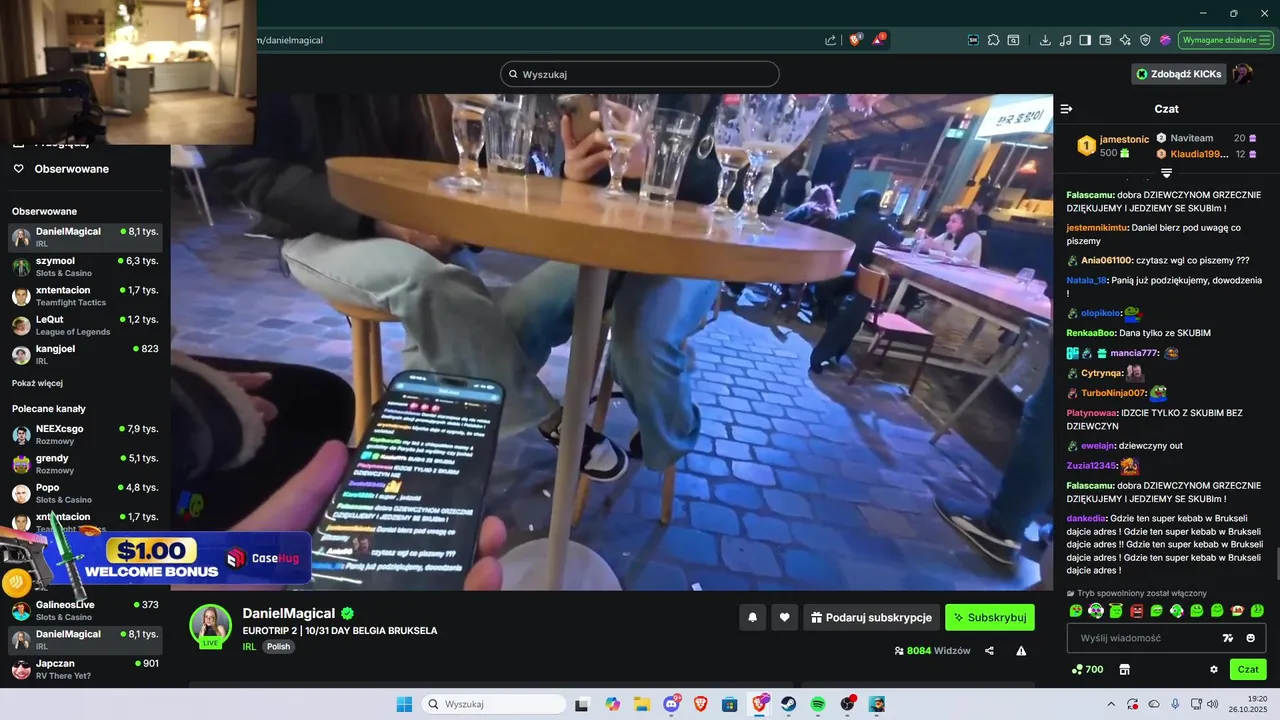This screenshot has height=720, width=1280.
Task: Open the user profile avatar menu
Action: (1242, 74)
